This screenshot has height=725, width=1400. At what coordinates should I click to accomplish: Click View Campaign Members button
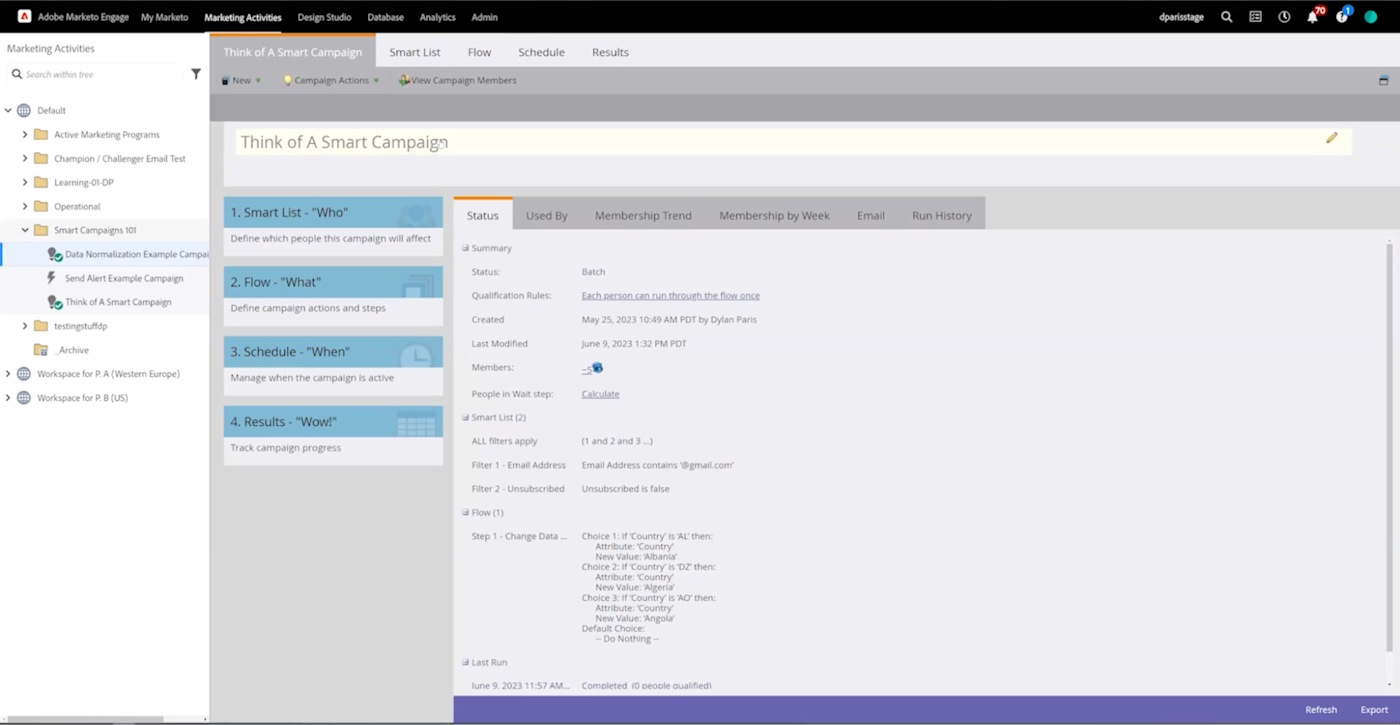[x=458, y=80]
